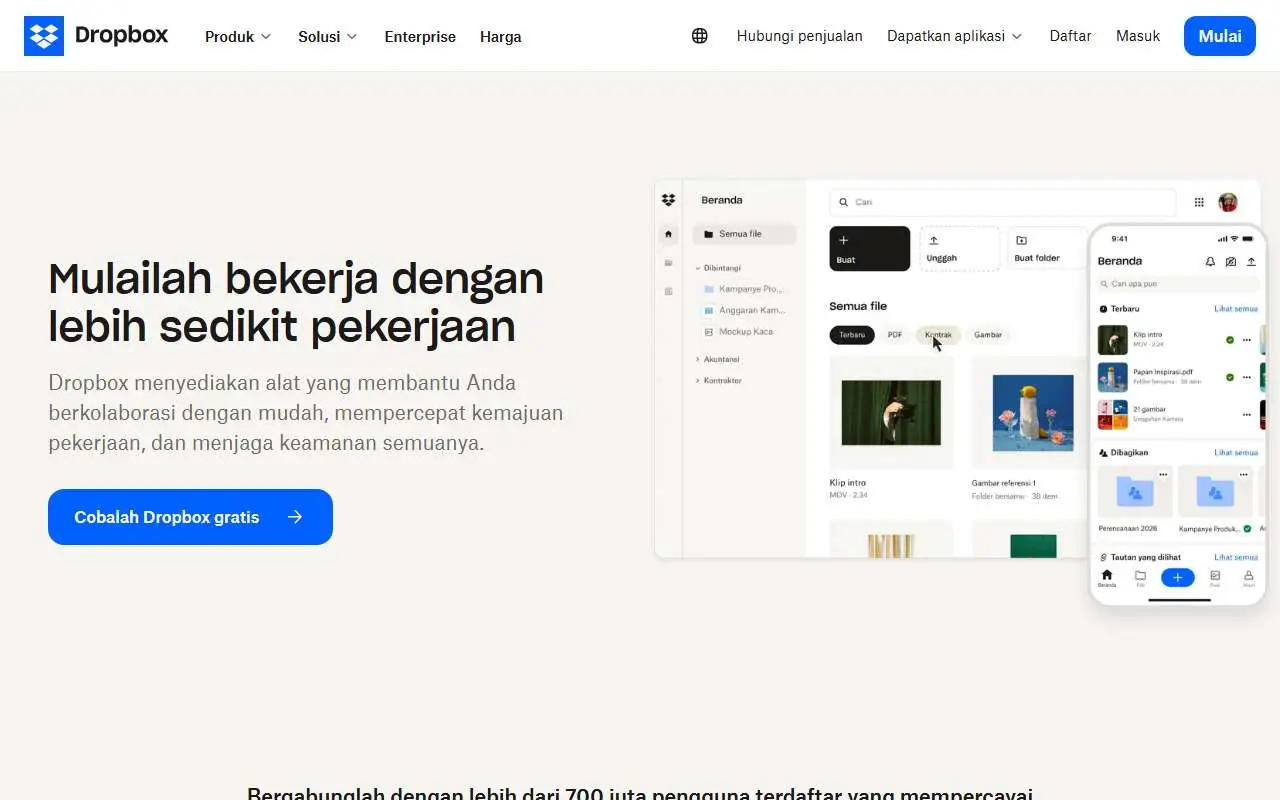Select the PDF filter chip
1280x800 pixels.
tap(895, 335)
